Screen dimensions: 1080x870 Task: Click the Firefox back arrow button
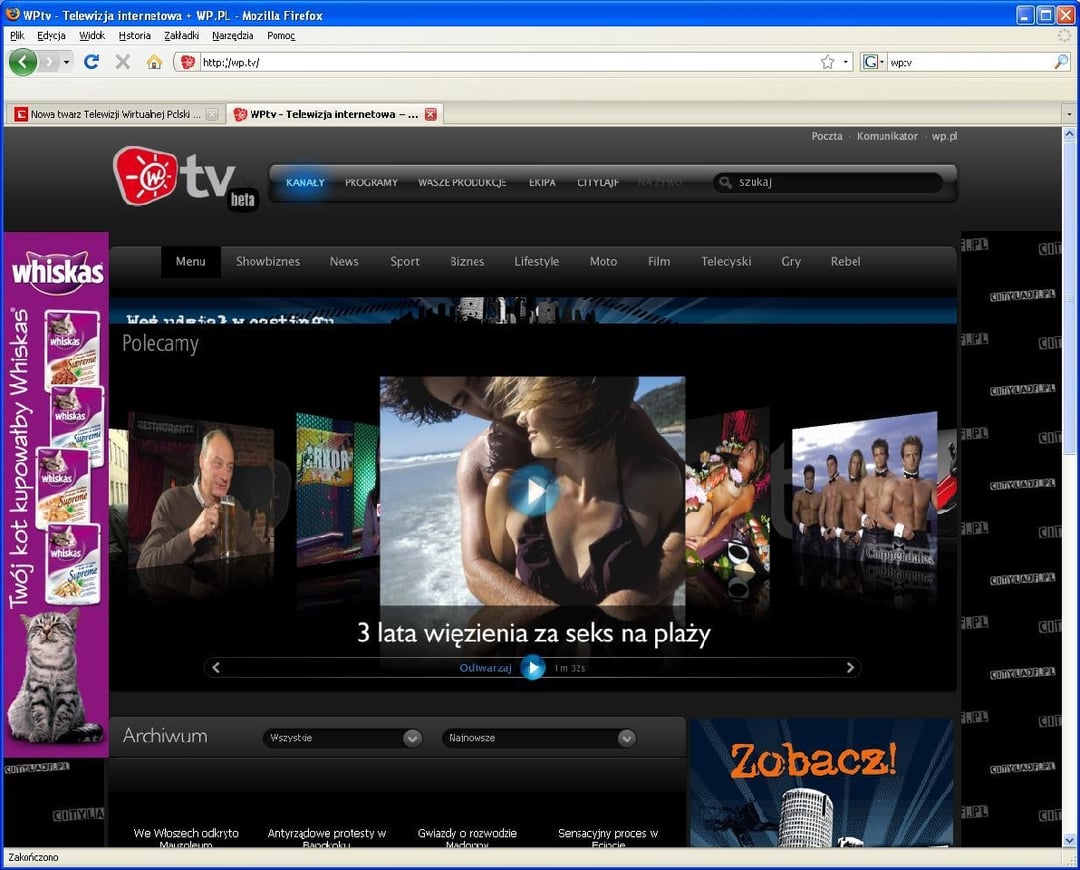click(22, 62)
